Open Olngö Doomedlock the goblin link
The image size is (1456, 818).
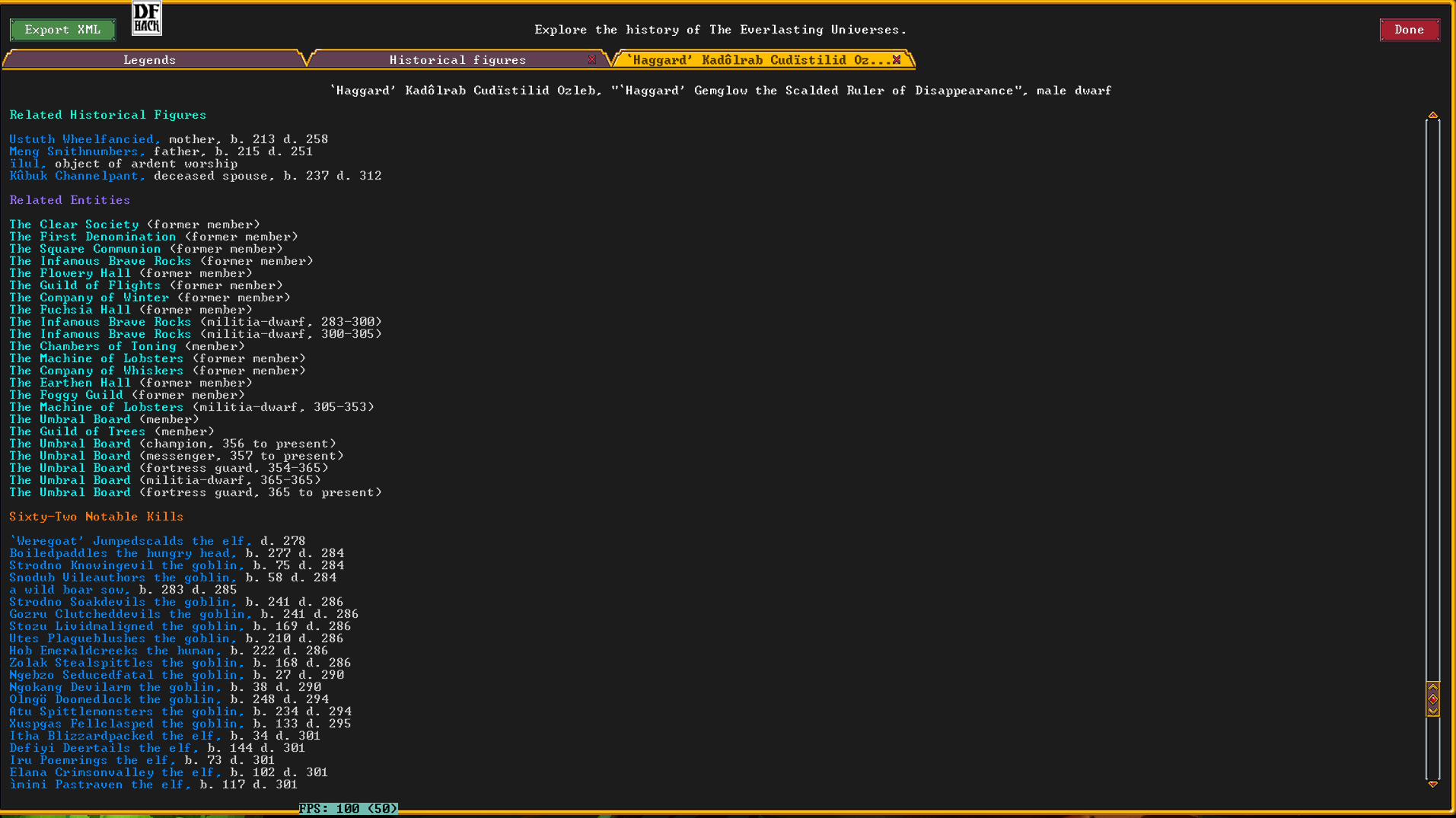coord(116,699)
